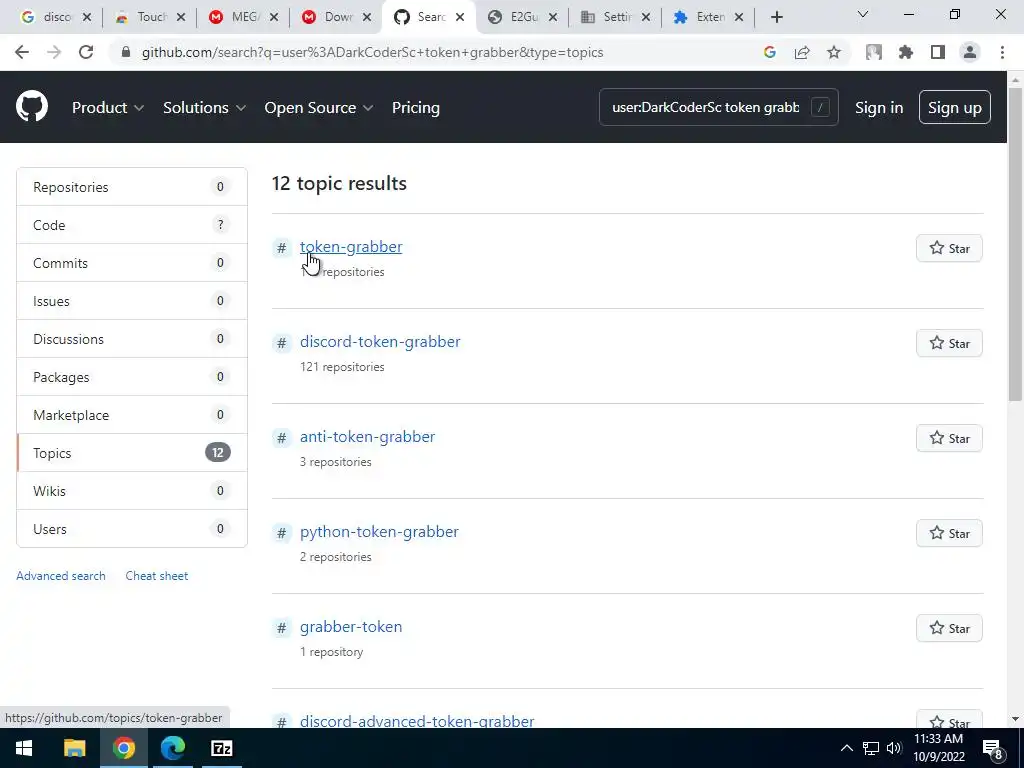
Task: Switch to the E2Gu browser tab
Action: pos(522,17)
